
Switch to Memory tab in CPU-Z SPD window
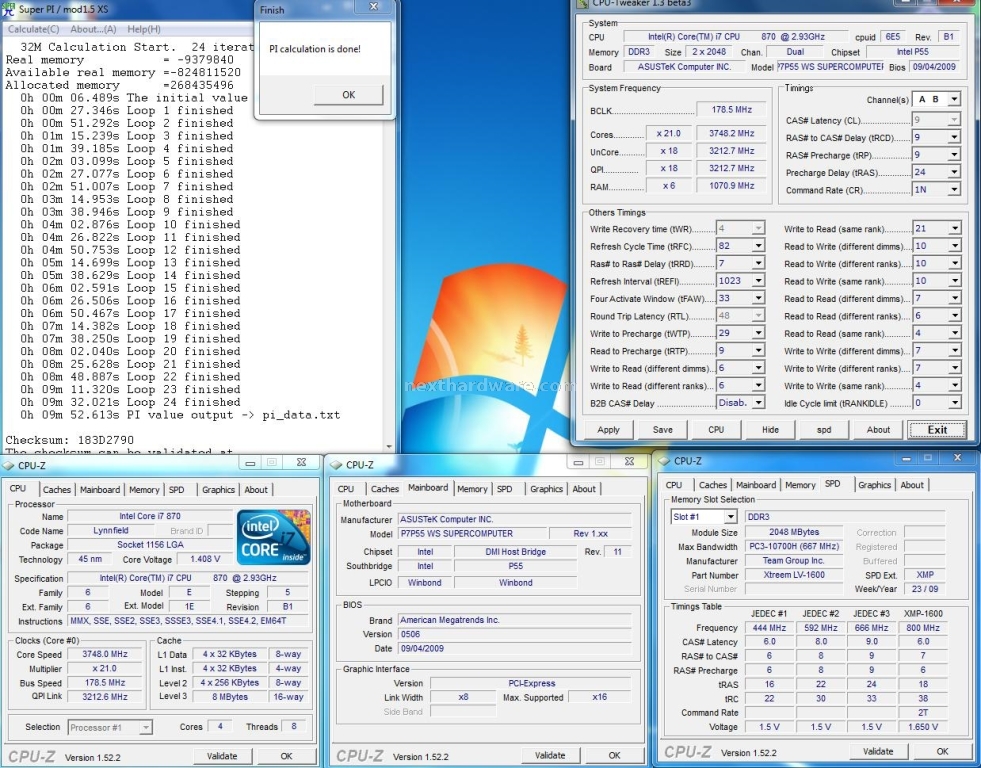(x=800, y=485)
